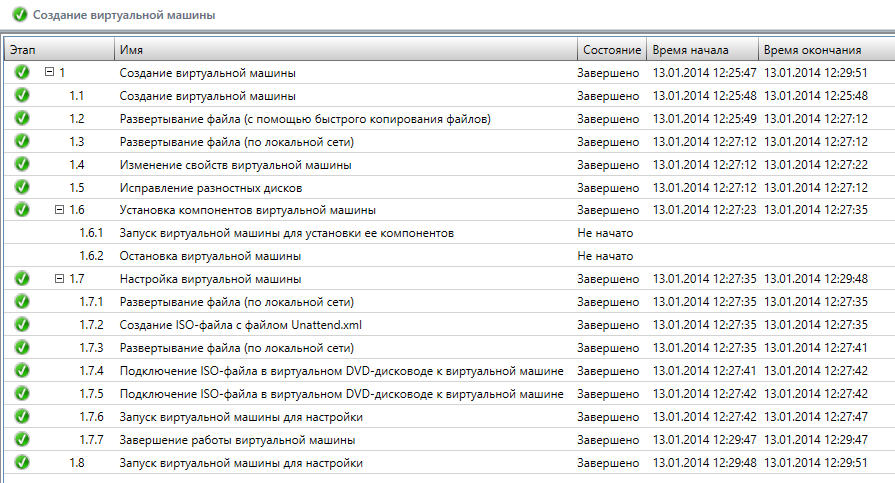Click the green check for step 1.7.2
895x483 pixels.
(22, 325)
